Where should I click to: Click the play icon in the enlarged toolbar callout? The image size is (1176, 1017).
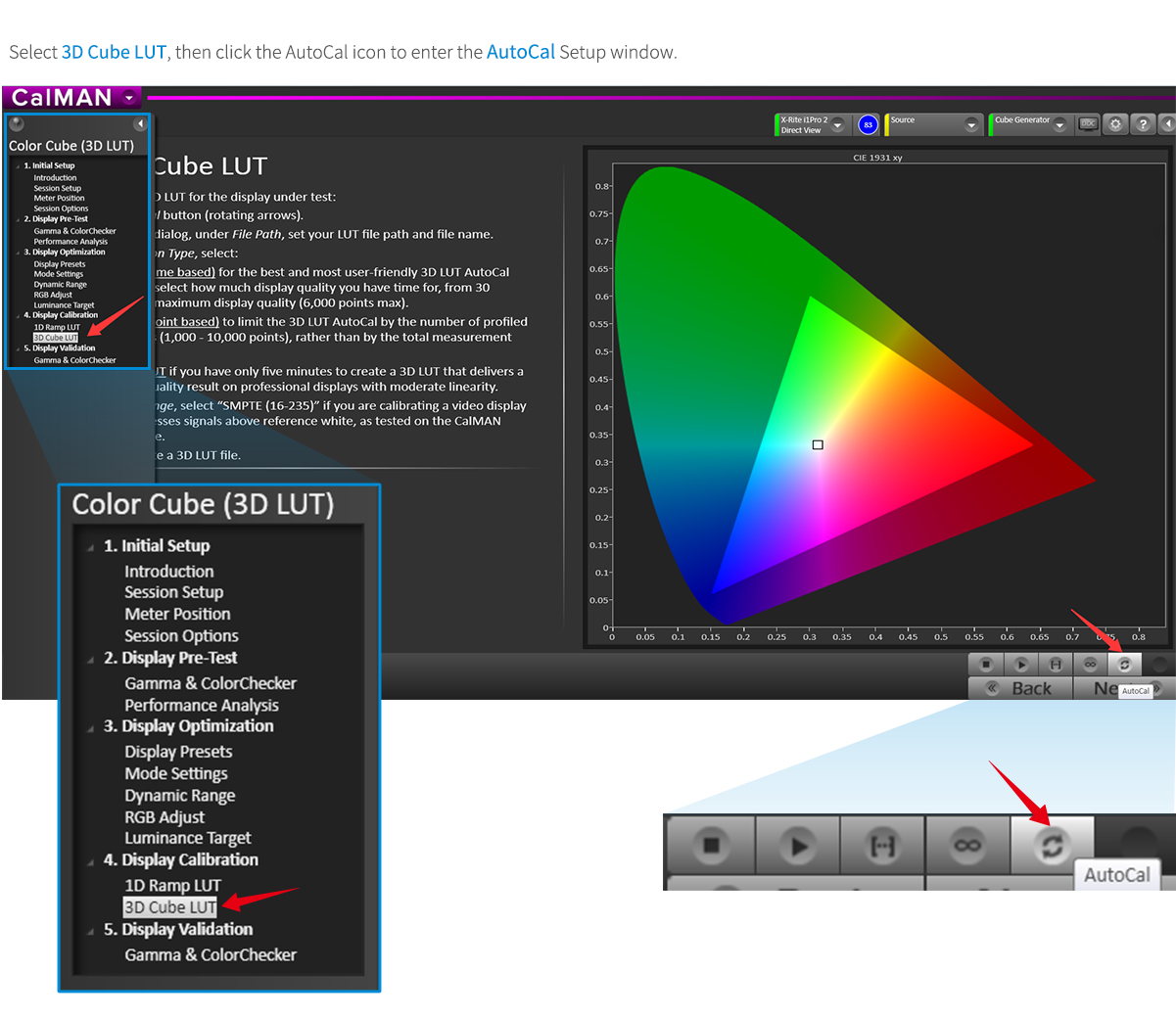pos(798,845)
